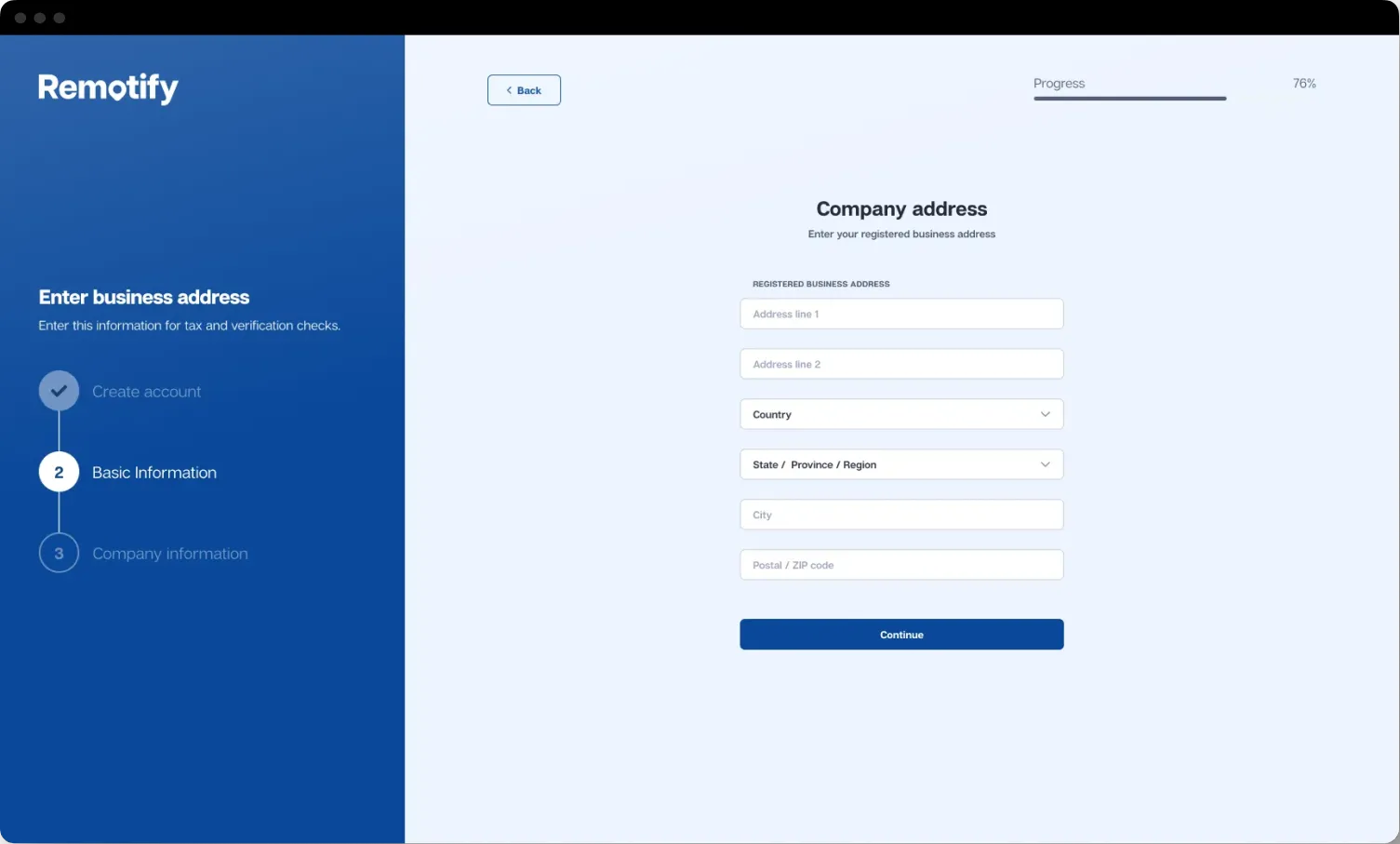Screen dimensions: 1400x844
Task: Select the City input field
Action: [901, 515]
